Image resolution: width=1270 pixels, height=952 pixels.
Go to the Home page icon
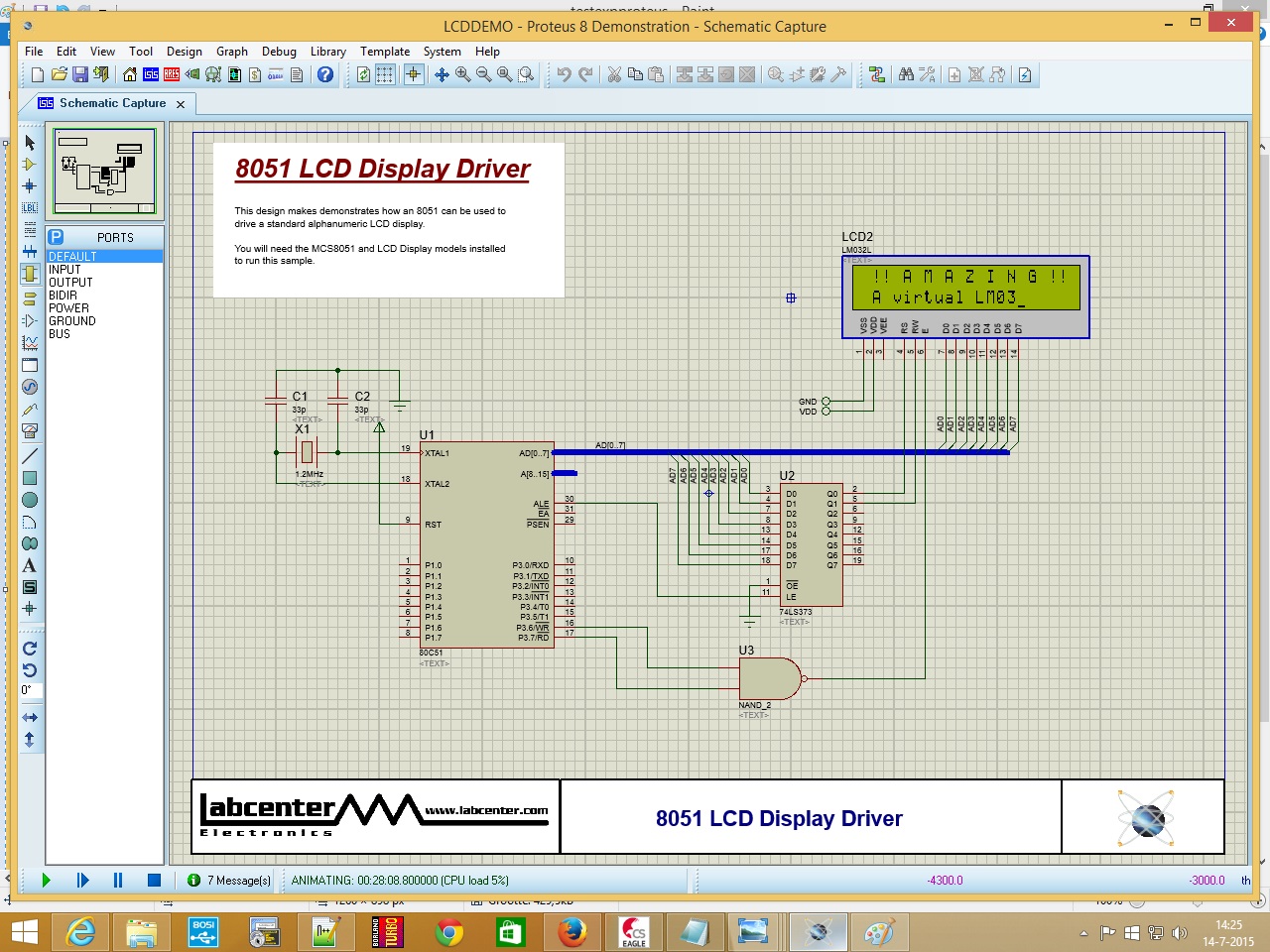point(130,74)
